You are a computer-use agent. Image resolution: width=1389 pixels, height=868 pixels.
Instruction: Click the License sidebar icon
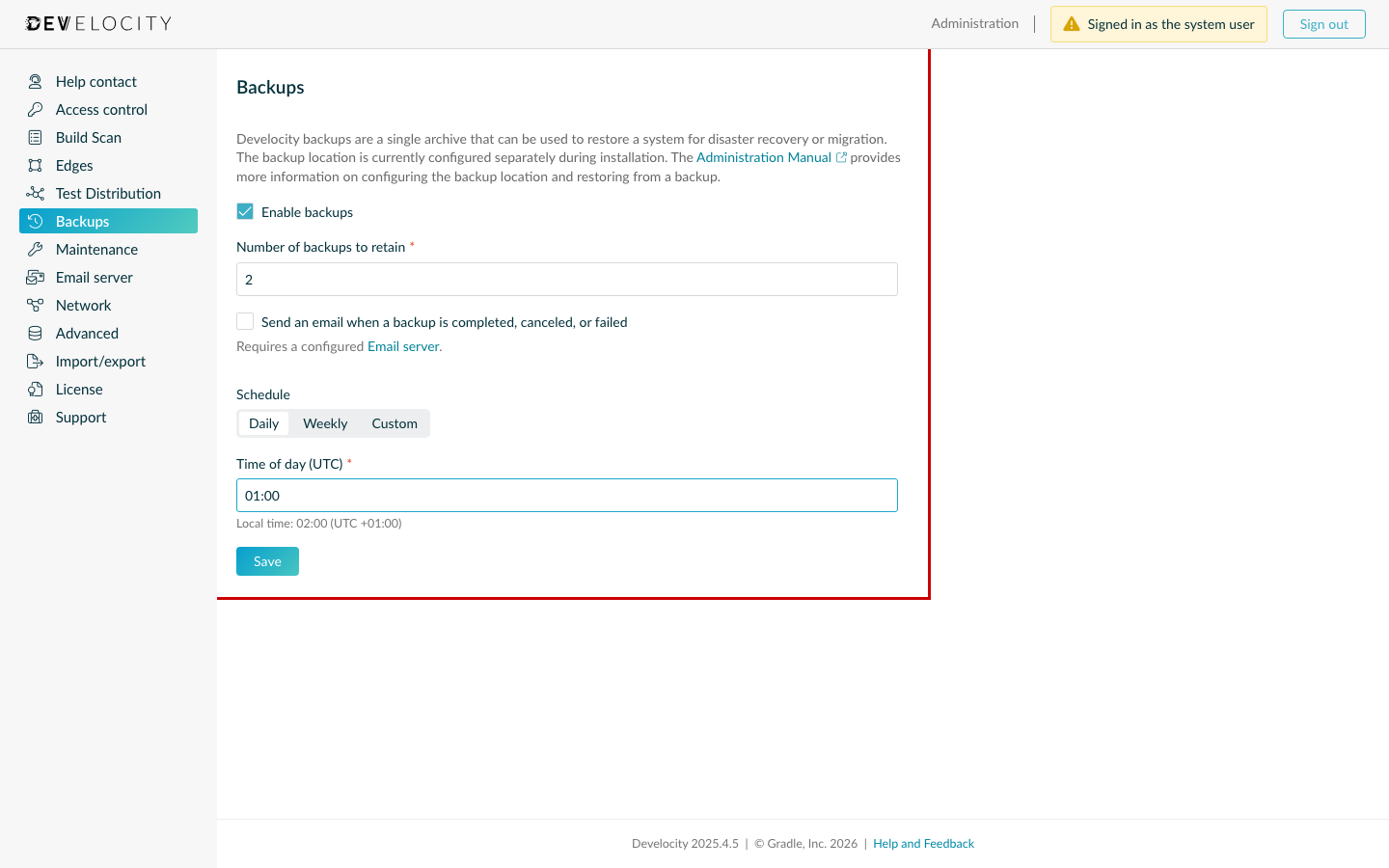[x=35, y=389]
